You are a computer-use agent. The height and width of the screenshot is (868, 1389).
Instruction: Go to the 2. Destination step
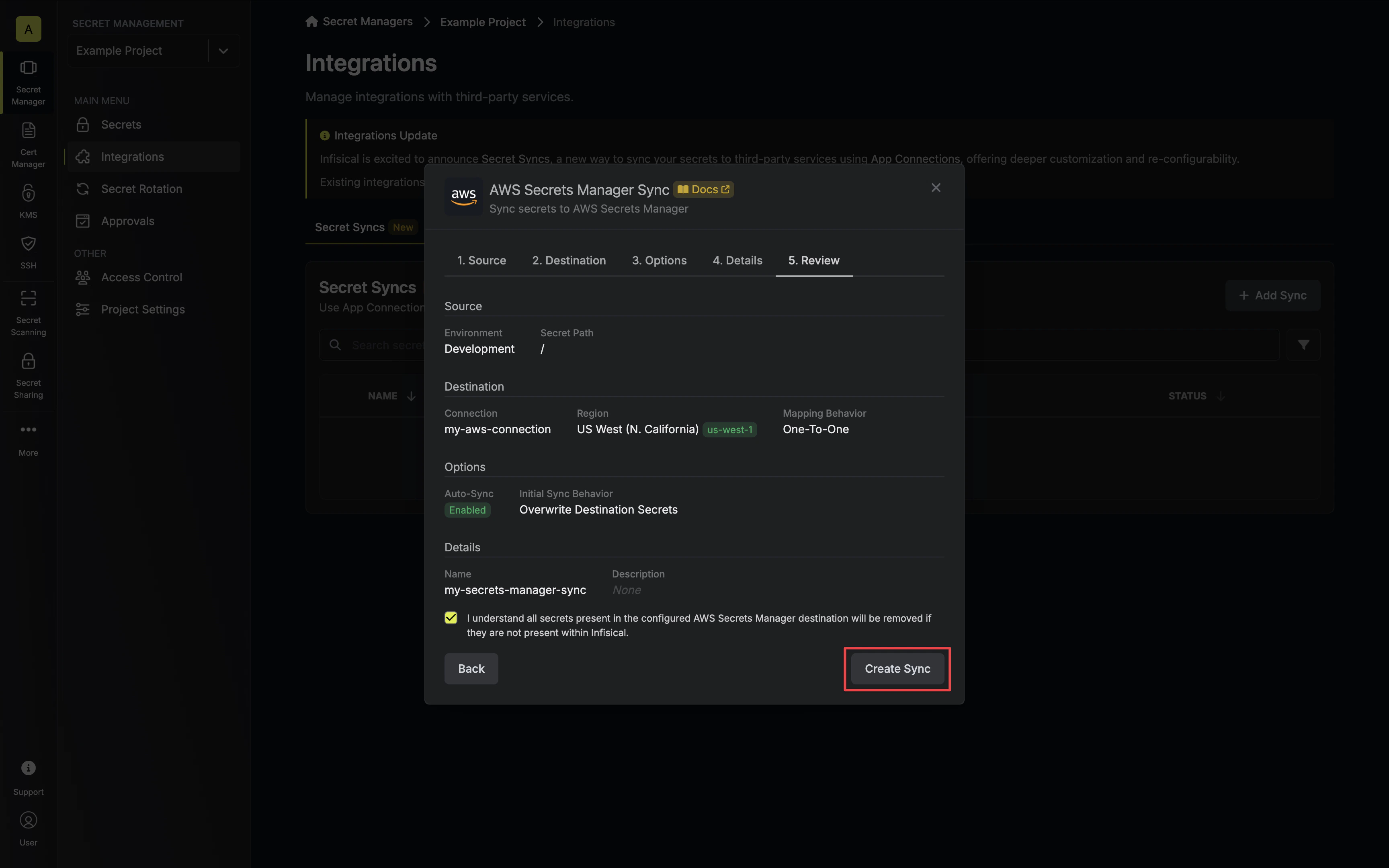point(569,261)
